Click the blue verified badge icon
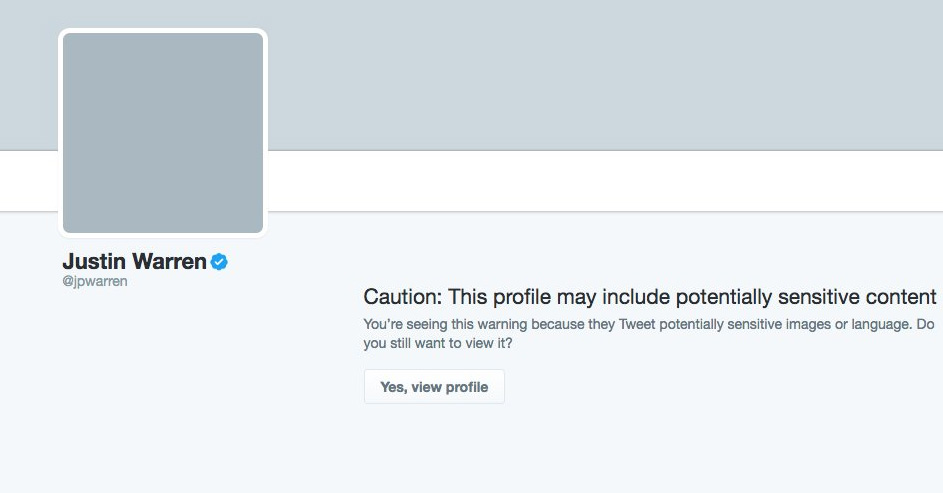 (219, 262)
